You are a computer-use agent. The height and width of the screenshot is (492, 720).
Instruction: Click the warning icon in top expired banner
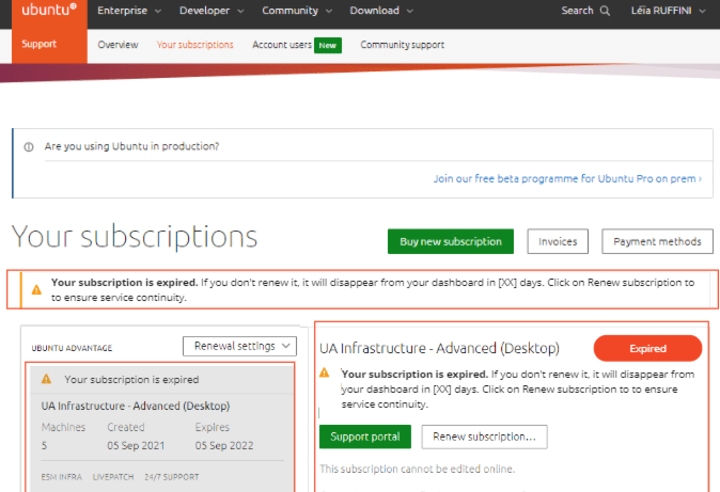pyautogui.click(x=36, y=290)
